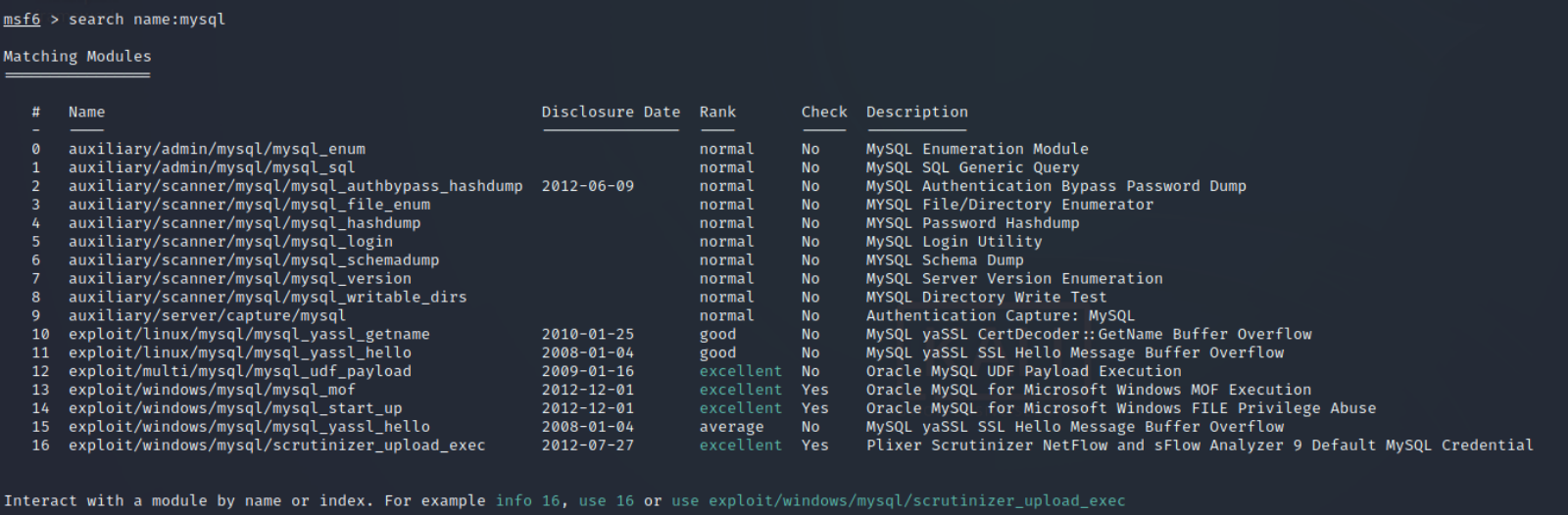
Task: Select auxiliary/scanner/mysql/mysql_file_enum path
Action: (249, 206)
